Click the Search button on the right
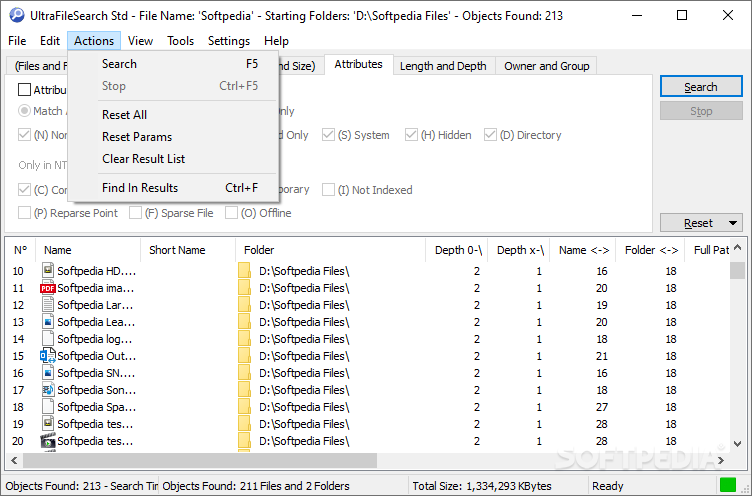The width and height of the screenshot is (752, 496). 701,87
